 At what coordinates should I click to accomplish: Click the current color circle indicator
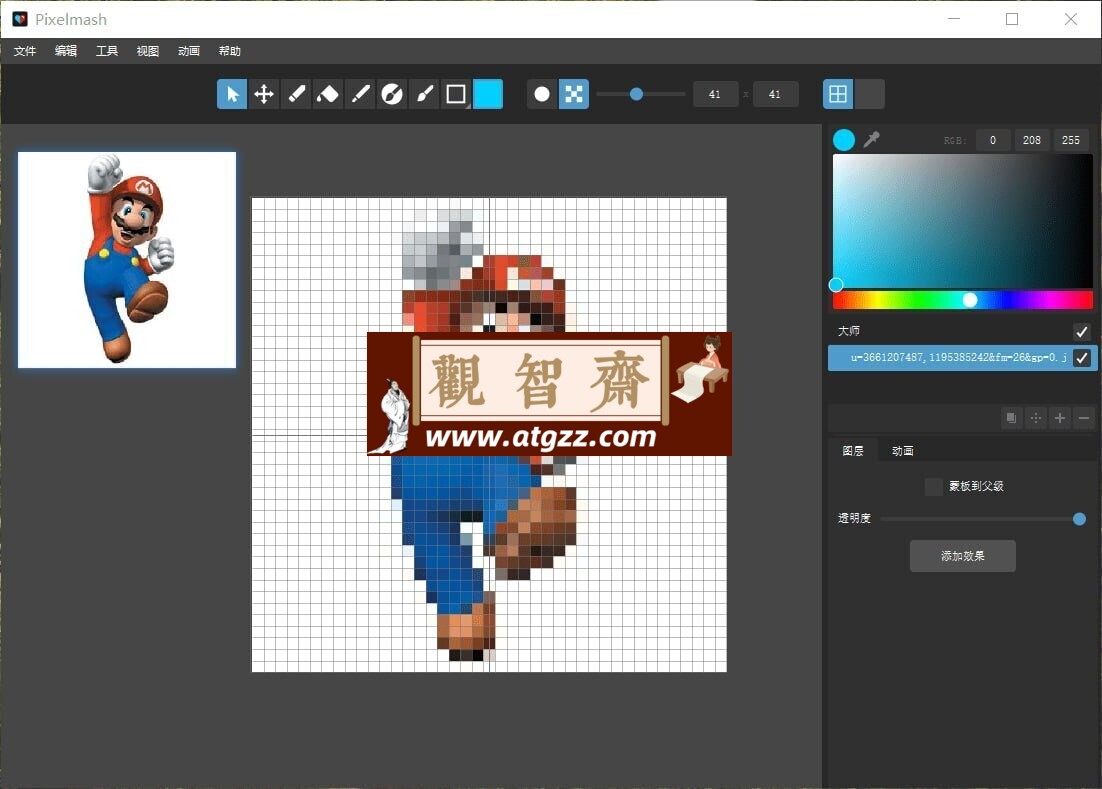844,140
